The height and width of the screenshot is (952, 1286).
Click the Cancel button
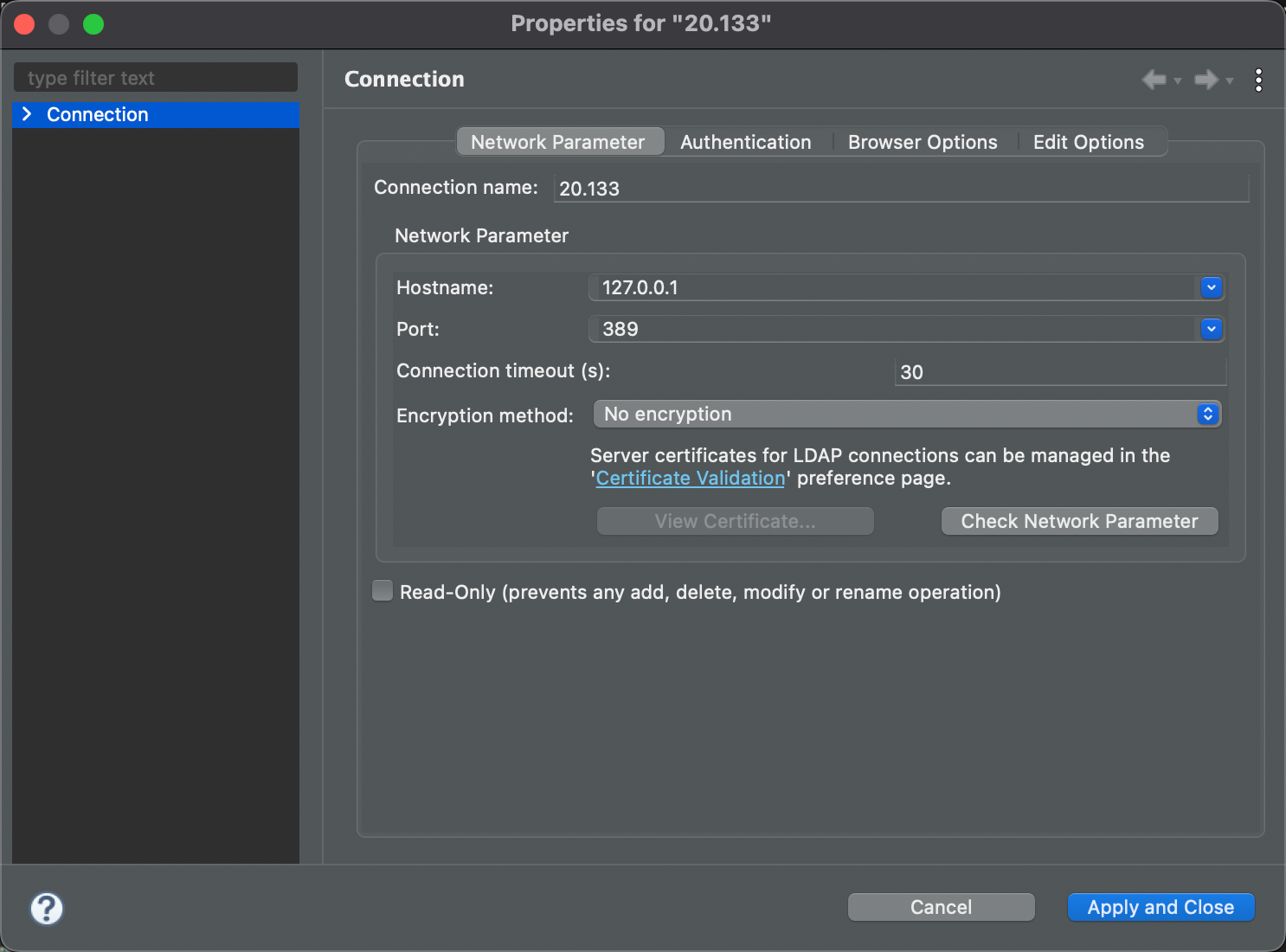pyautogui.click(x=942, y=907)
